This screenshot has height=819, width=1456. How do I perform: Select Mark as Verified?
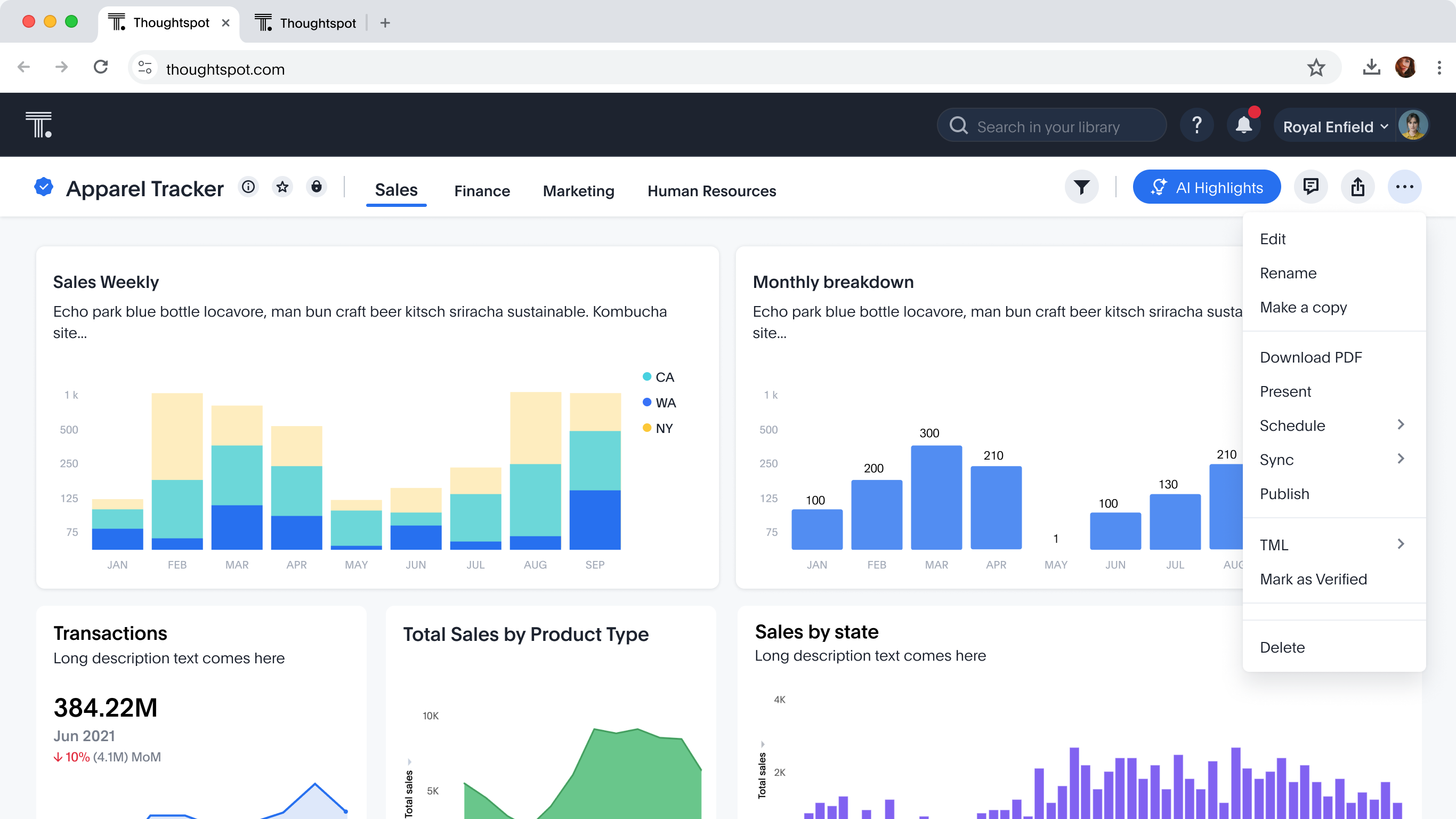click(x=1334, y=579)
